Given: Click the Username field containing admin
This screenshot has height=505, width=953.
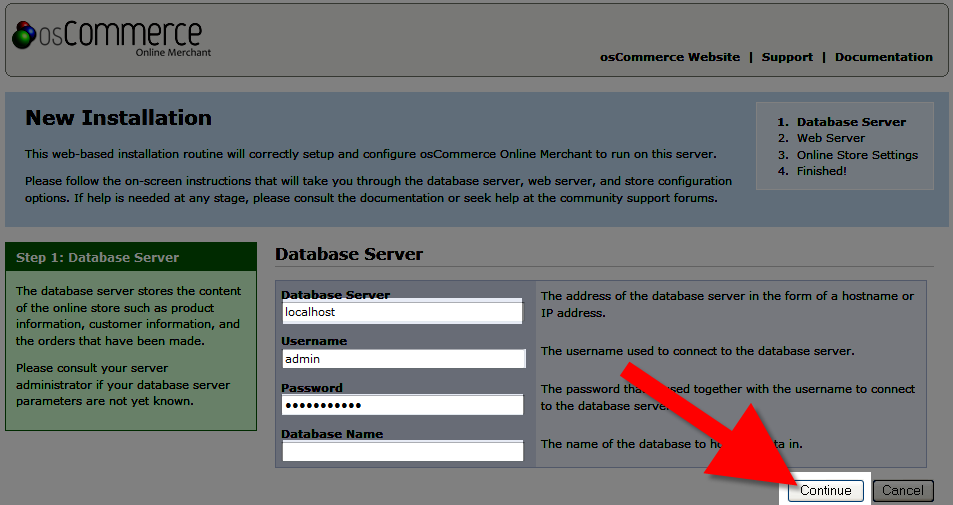Looking at the screenshot, I should point(402,359).
